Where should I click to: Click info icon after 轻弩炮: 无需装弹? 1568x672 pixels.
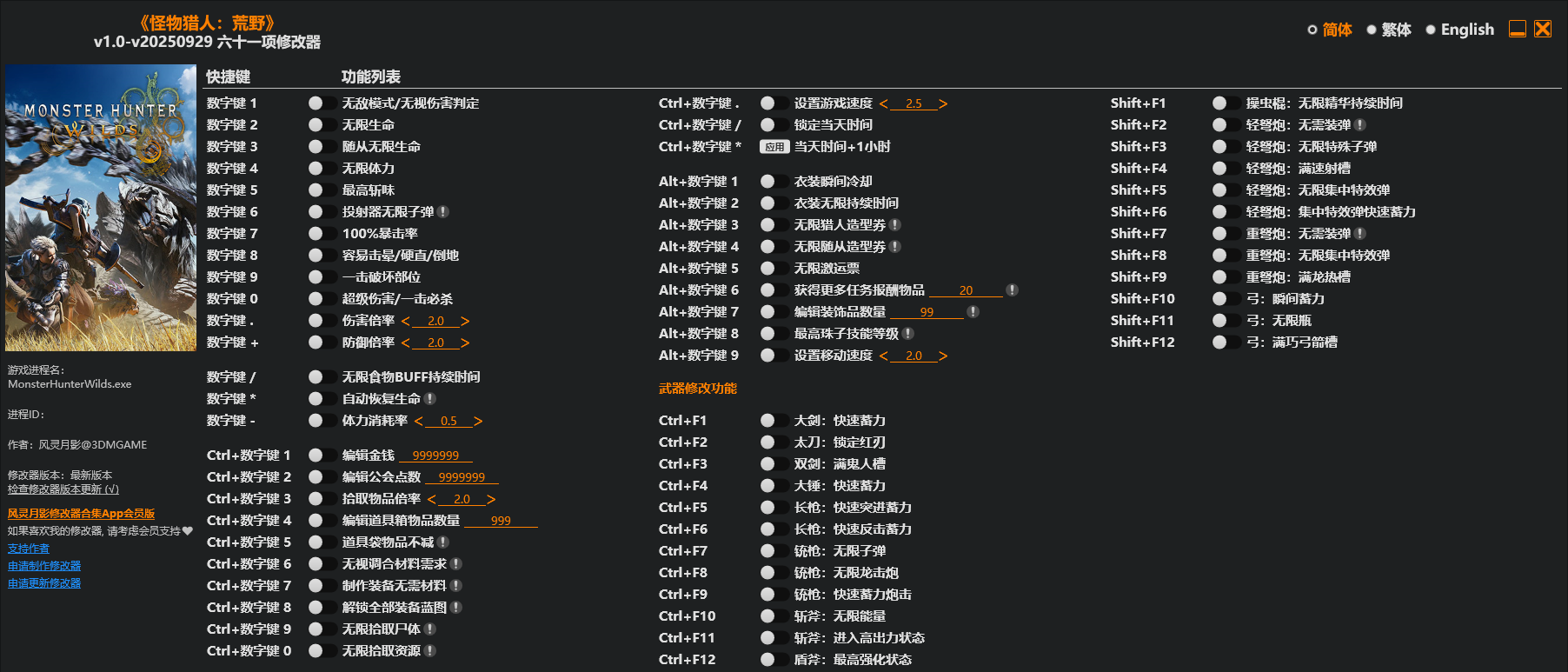click(x=1360, y=125)
